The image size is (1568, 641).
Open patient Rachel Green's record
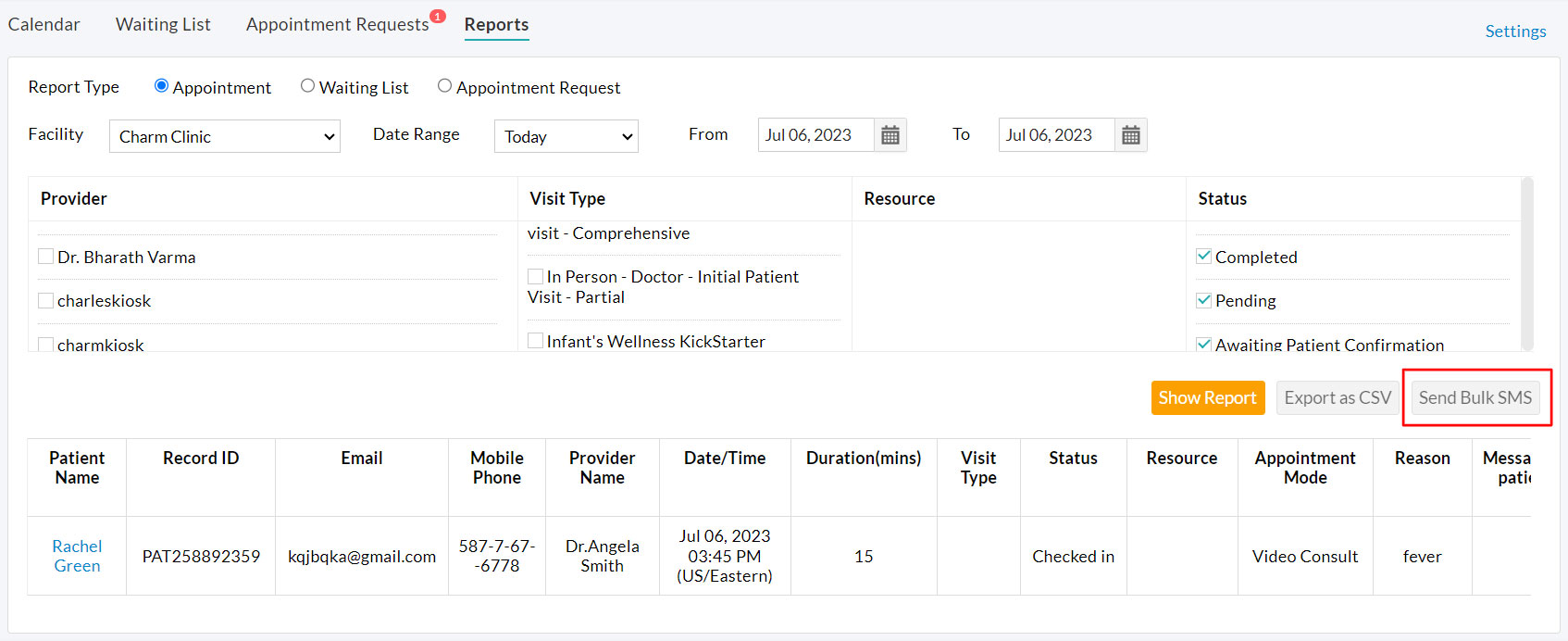click(x=77, y=556)
